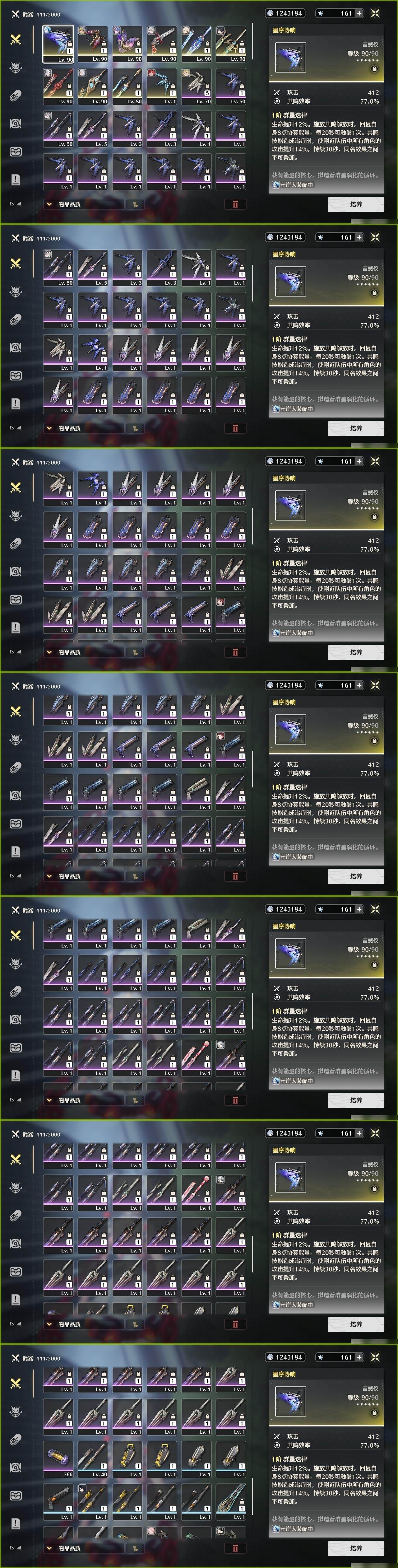Select the Lv. 70 weapon thumbnail
Image resolution: width=398 pixels, height=1568 pixels.
196,86
